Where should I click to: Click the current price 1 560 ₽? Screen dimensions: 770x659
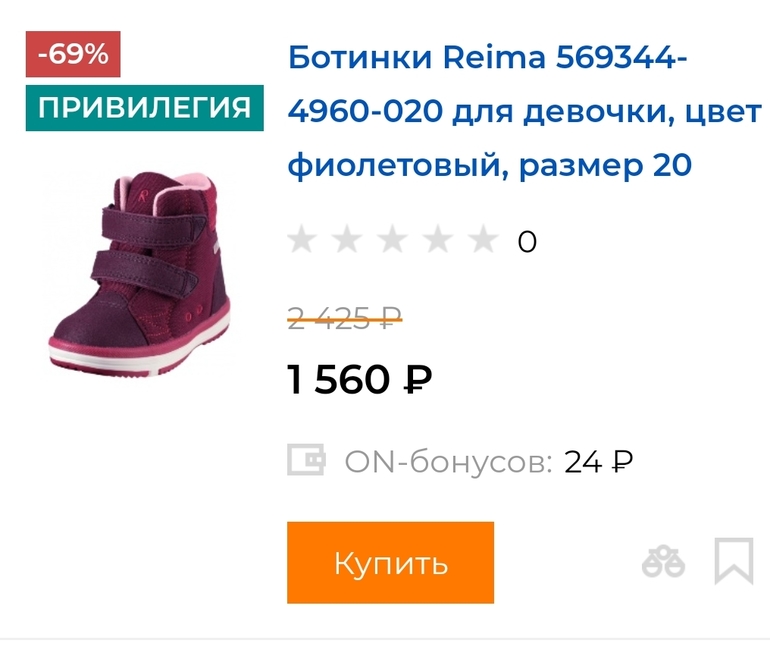pos(359,379)
